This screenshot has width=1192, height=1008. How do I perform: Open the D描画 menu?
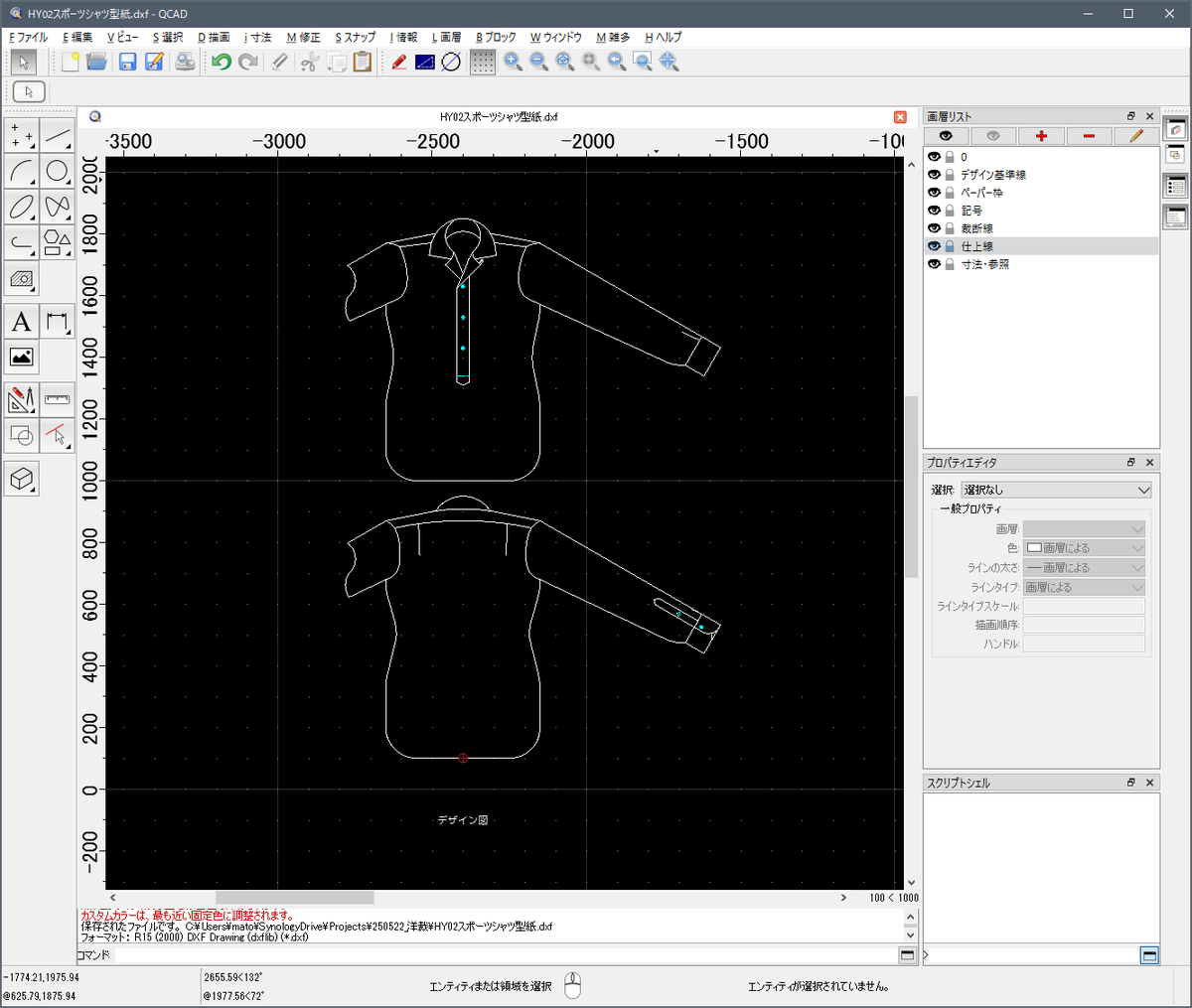(214, 37)
